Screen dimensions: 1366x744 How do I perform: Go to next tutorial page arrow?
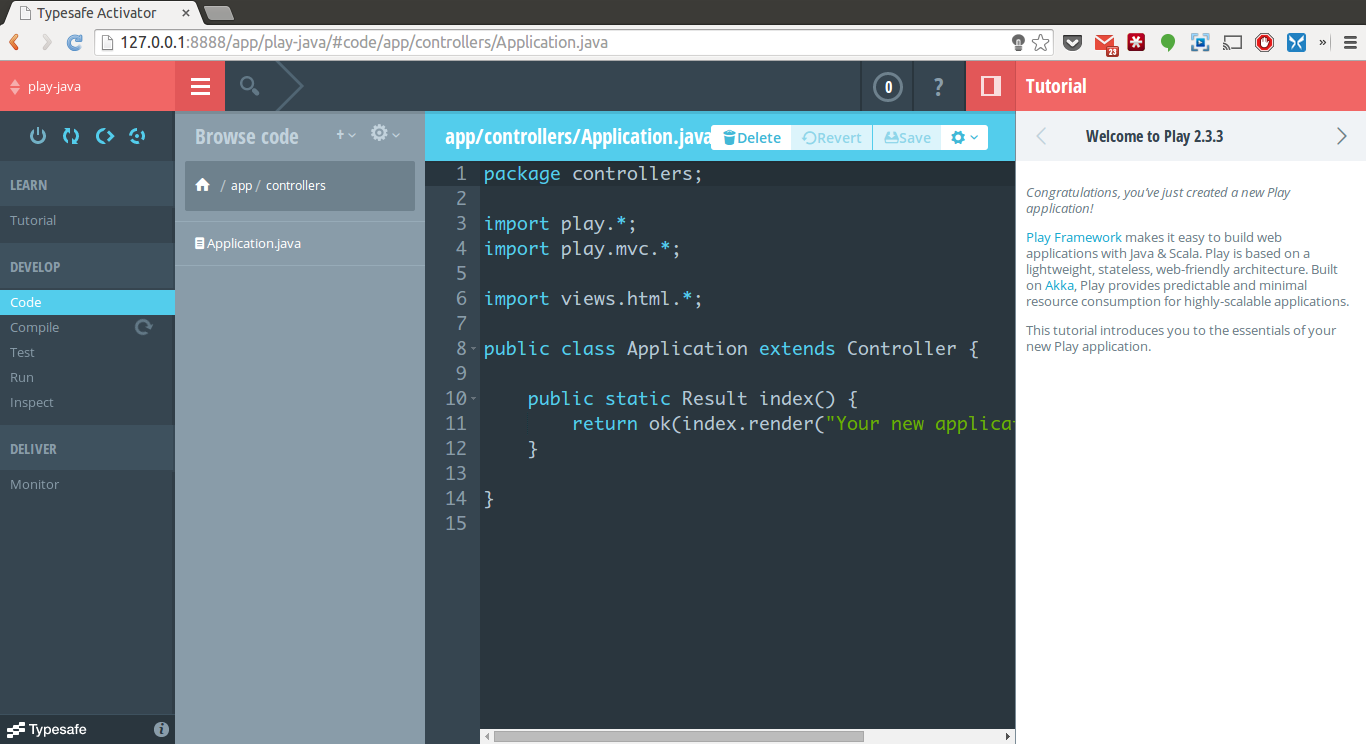1342,136
